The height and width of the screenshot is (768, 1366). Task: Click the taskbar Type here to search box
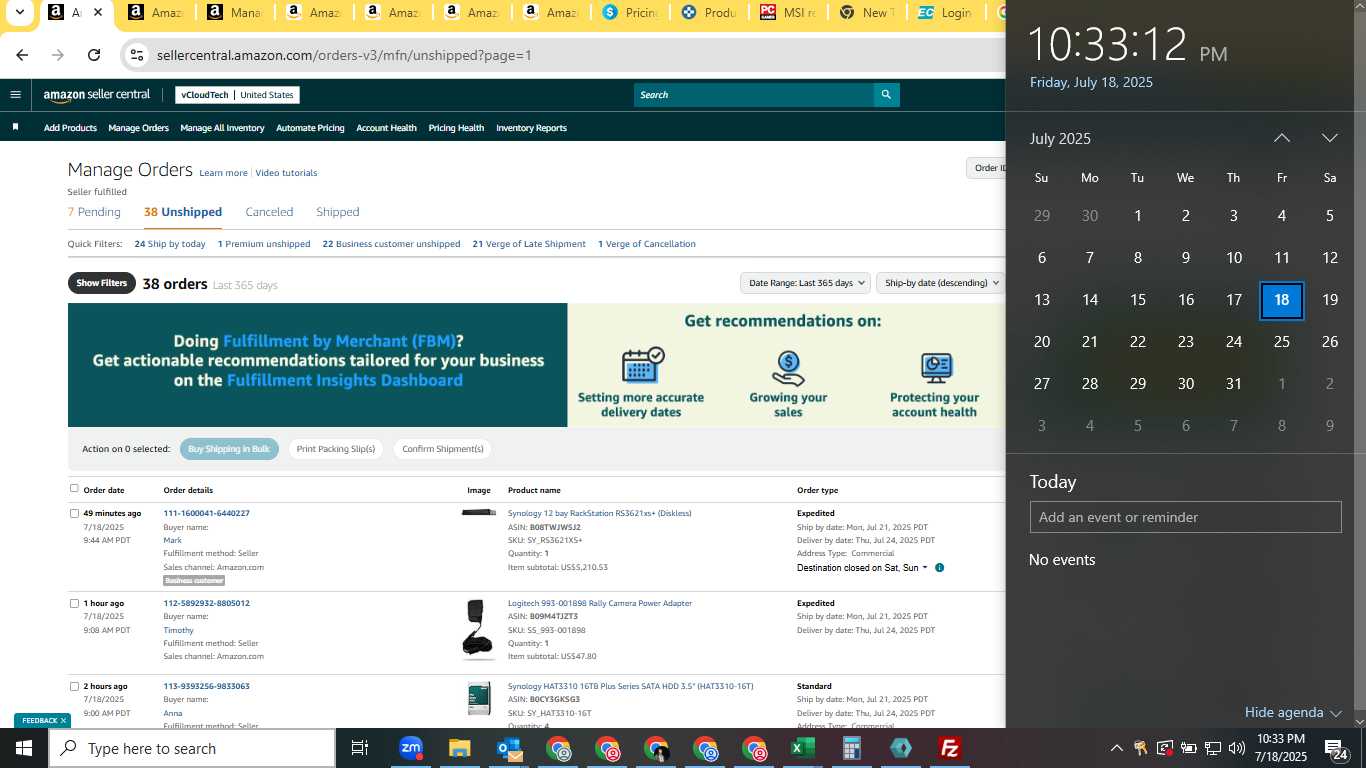(x=192, y=748)
